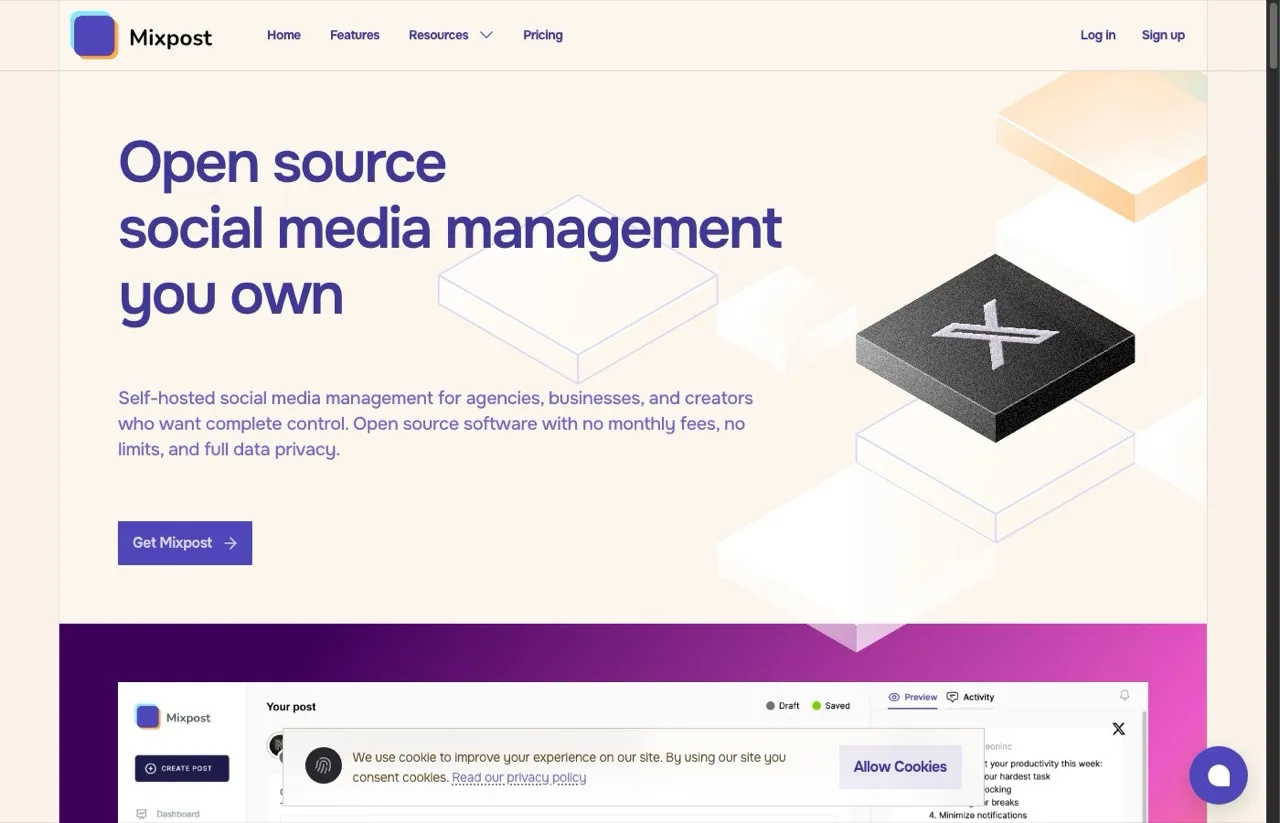This screenshot has height=823, width=1280.
Task: Click the X platform icon in preview panel
Action: [1118, 729]
